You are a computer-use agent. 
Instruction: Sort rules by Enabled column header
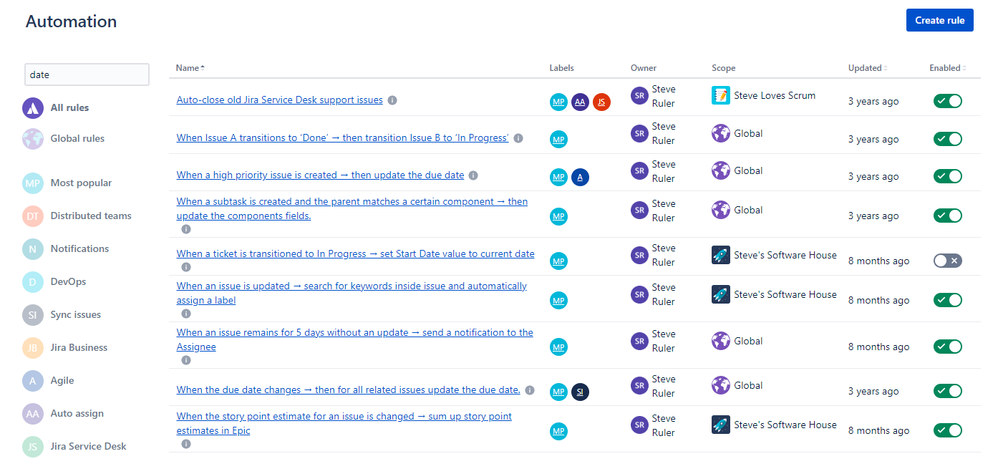coord(947,68)
